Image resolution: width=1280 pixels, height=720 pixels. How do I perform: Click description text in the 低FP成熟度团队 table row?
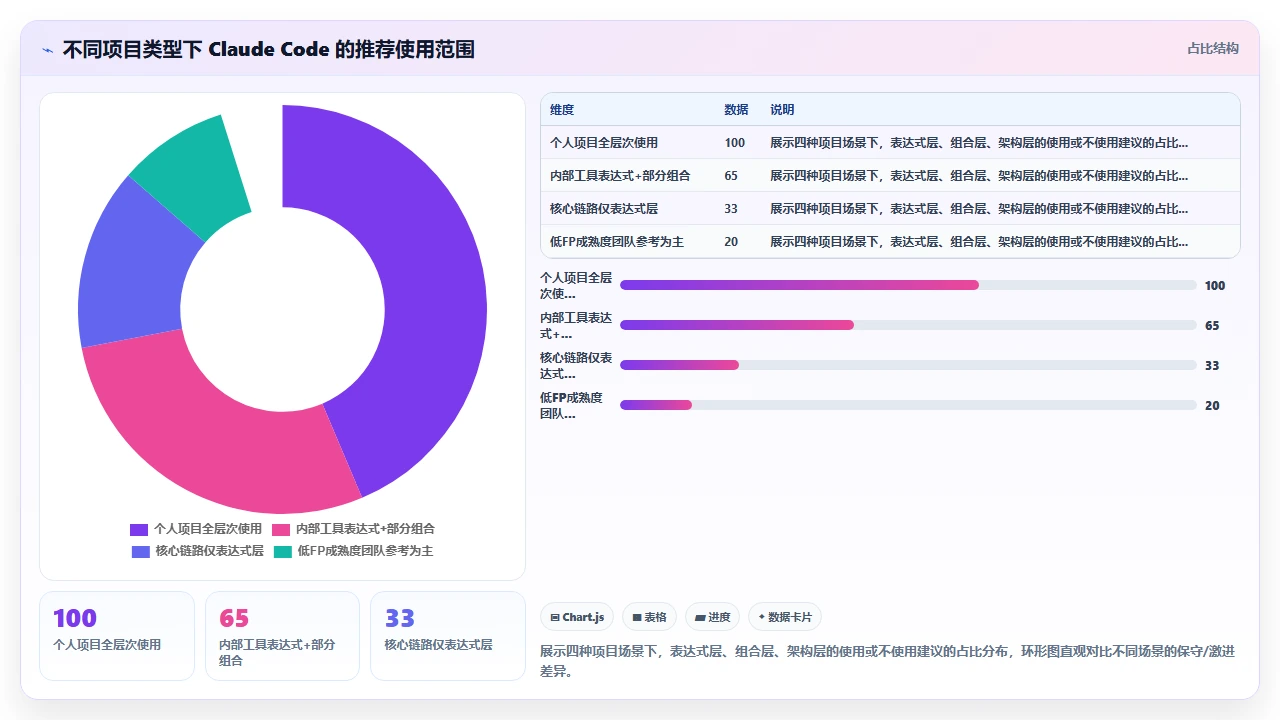[979, 242]
